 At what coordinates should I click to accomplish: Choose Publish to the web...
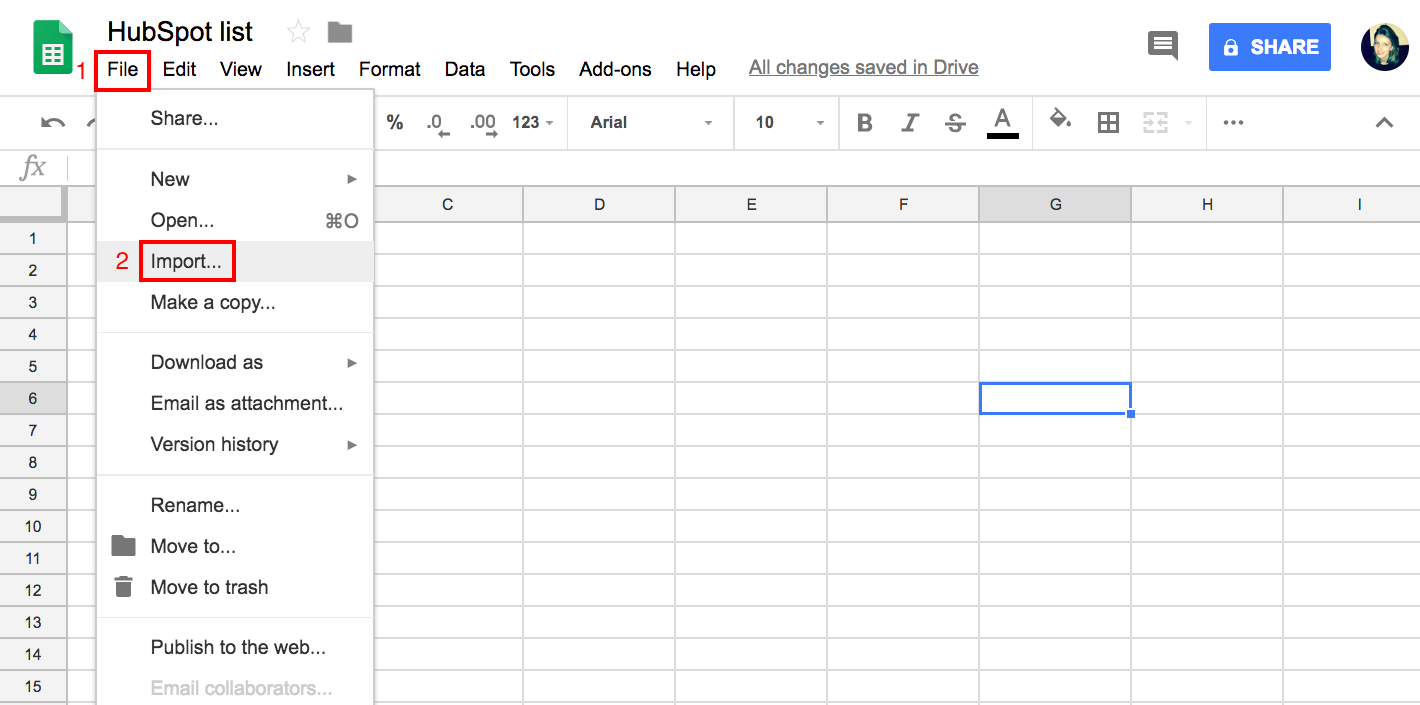[235, 647]
